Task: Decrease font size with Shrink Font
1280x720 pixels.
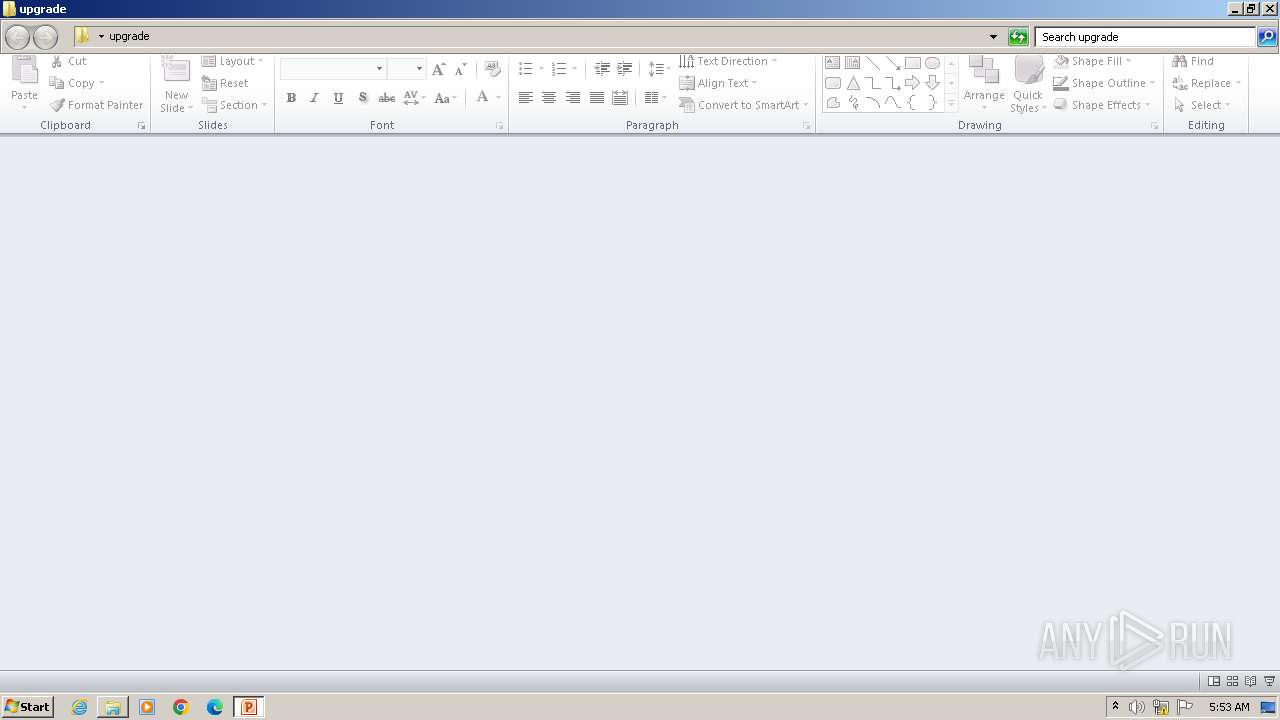Action: [x=461, y=69]
